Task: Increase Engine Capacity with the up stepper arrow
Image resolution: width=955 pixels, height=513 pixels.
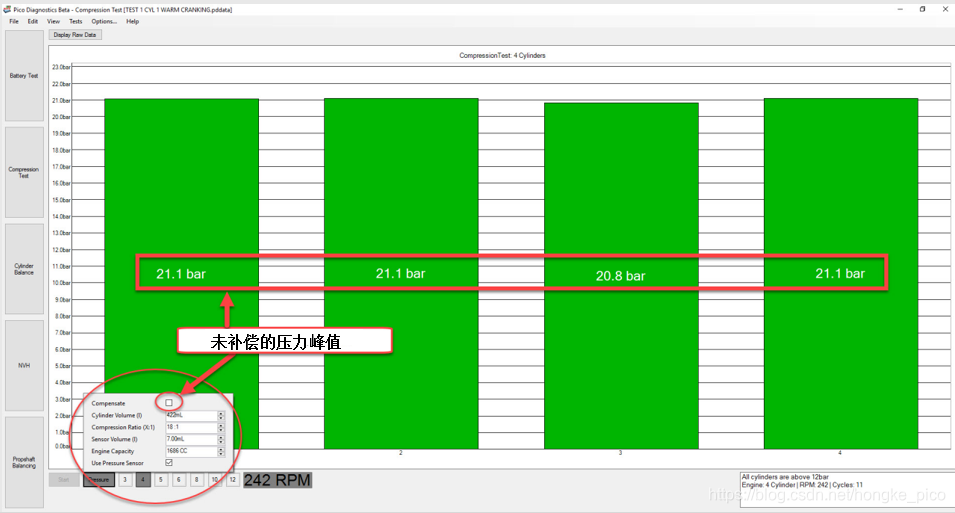Action: pyautogui.click(x=221, y=449)
